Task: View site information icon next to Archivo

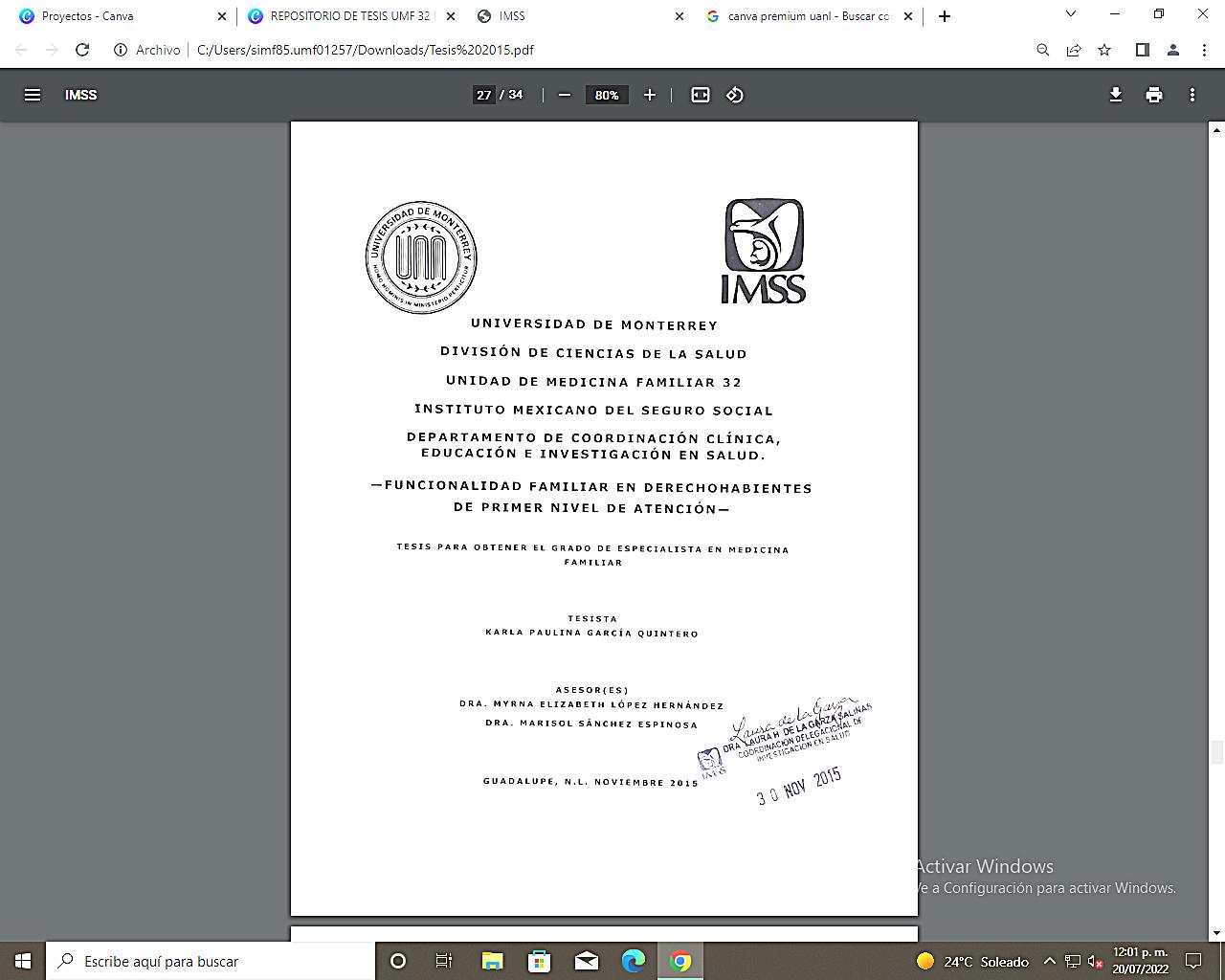Action: [121, 50]
